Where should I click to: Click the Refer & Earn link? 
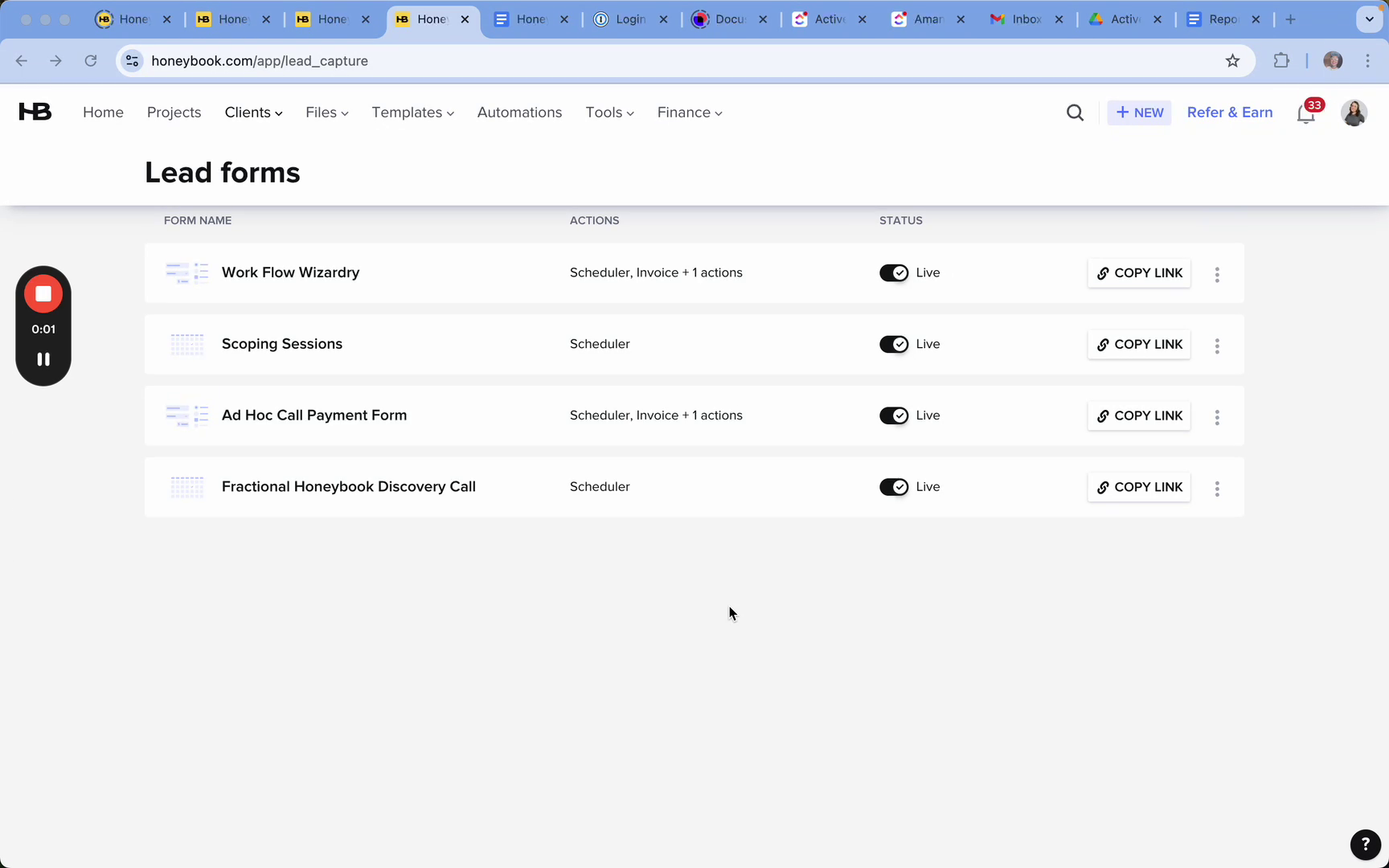1229,113
